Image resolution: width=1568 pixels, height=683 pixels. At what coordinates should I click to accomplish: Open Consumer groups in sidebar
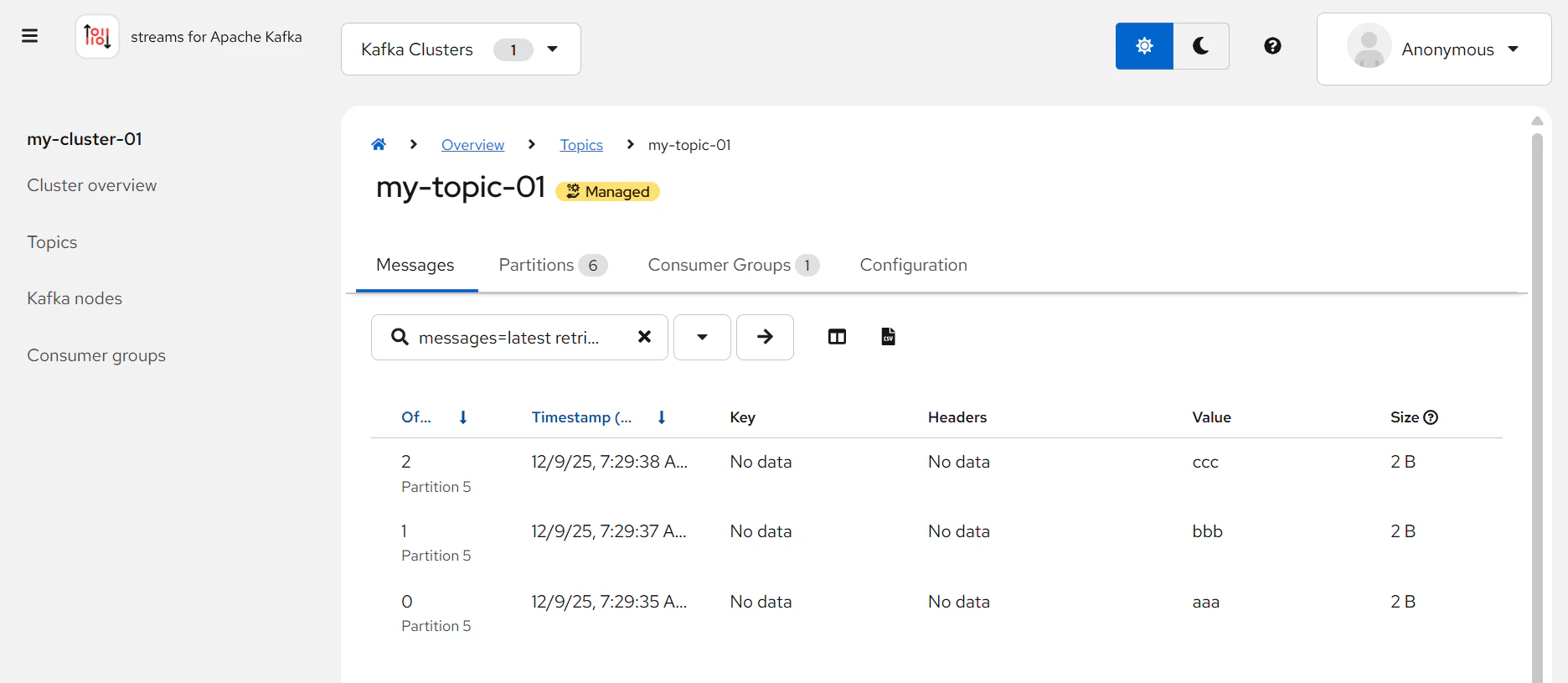[x=96, y=355]
